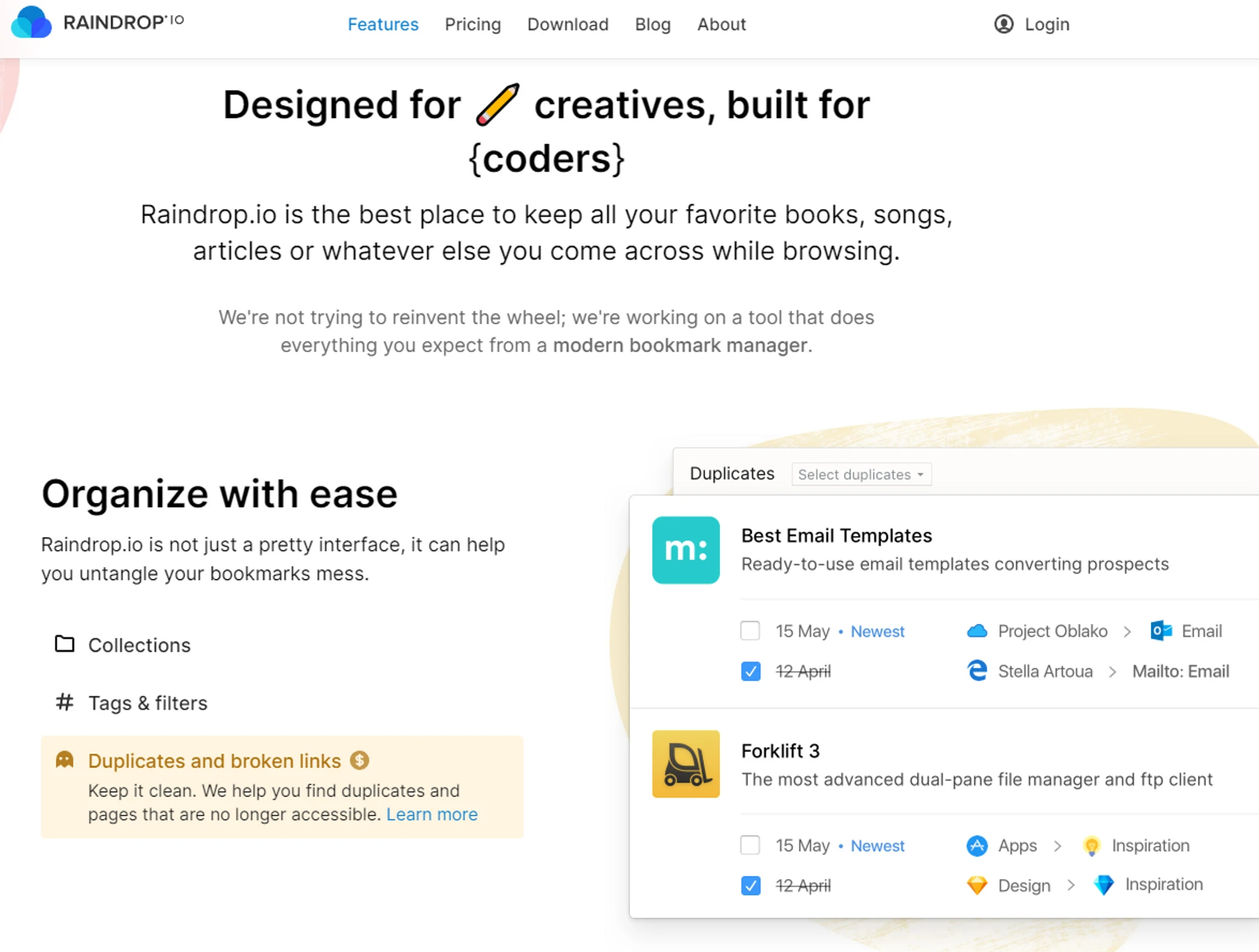Click the blue gem icon beside Inspiration

pos(1104,885)
